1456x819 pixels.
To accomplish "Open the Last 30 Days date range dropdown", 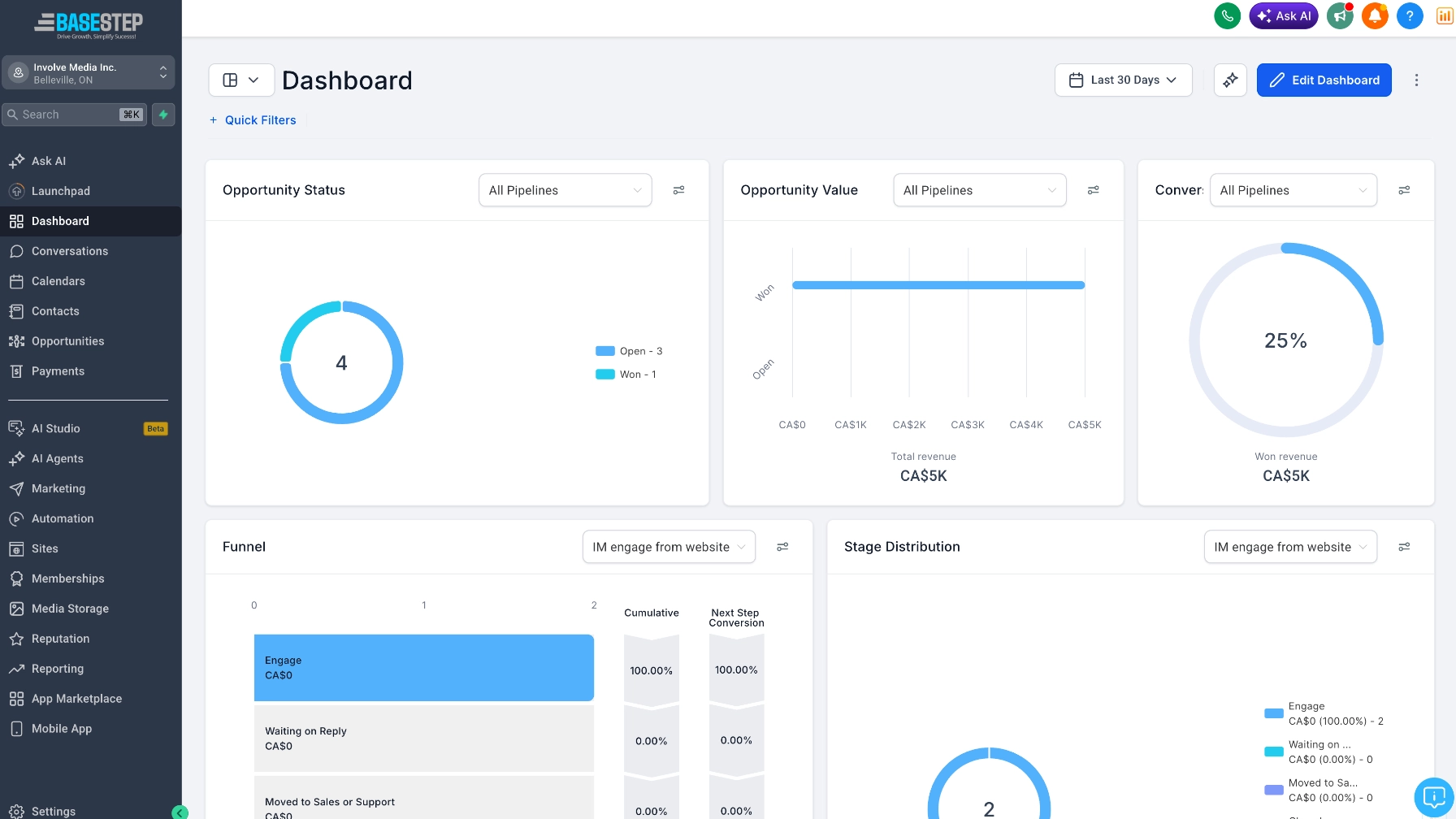I will [x=1123, y=80].
